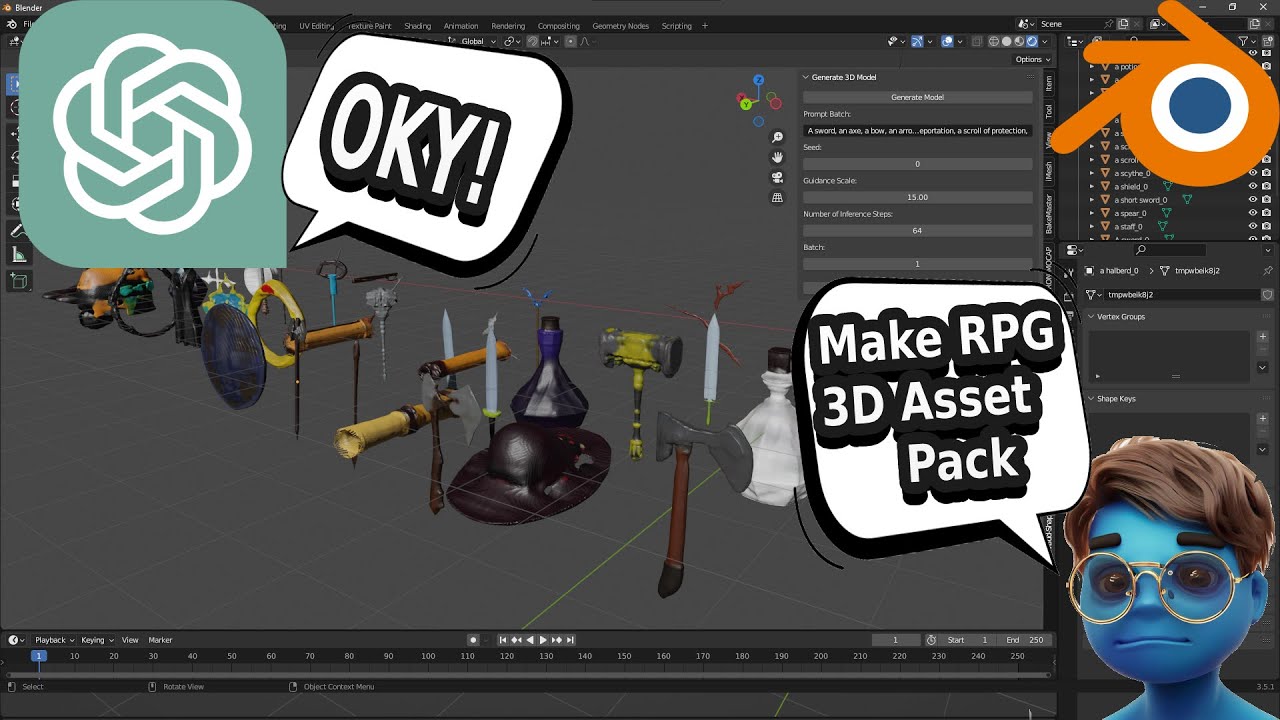Open the BakeMaster sidebar tab
The width and height of the screenshot is (1280, 720).
point(1049,213)
